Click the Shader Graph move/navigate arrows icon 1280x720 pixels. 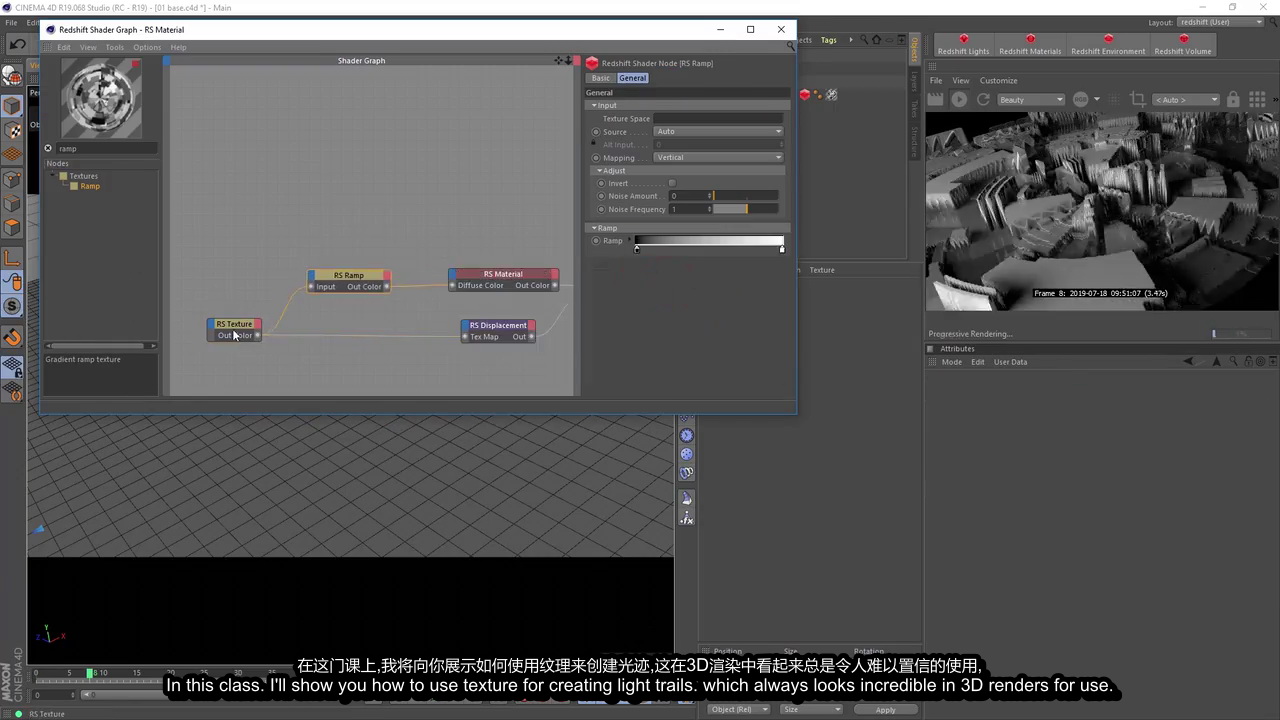point(559,60)
